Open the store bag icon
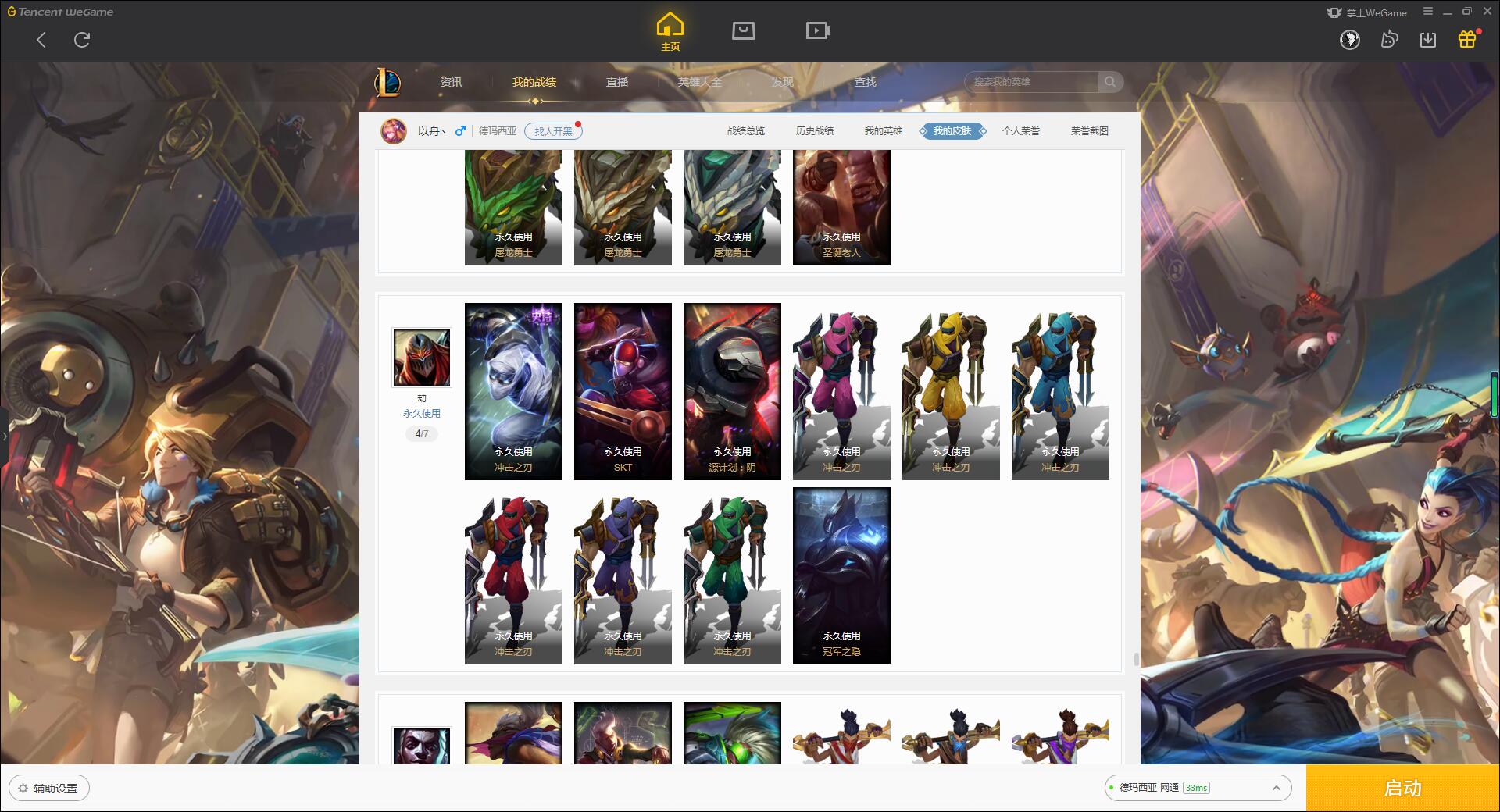 (744, 30)
